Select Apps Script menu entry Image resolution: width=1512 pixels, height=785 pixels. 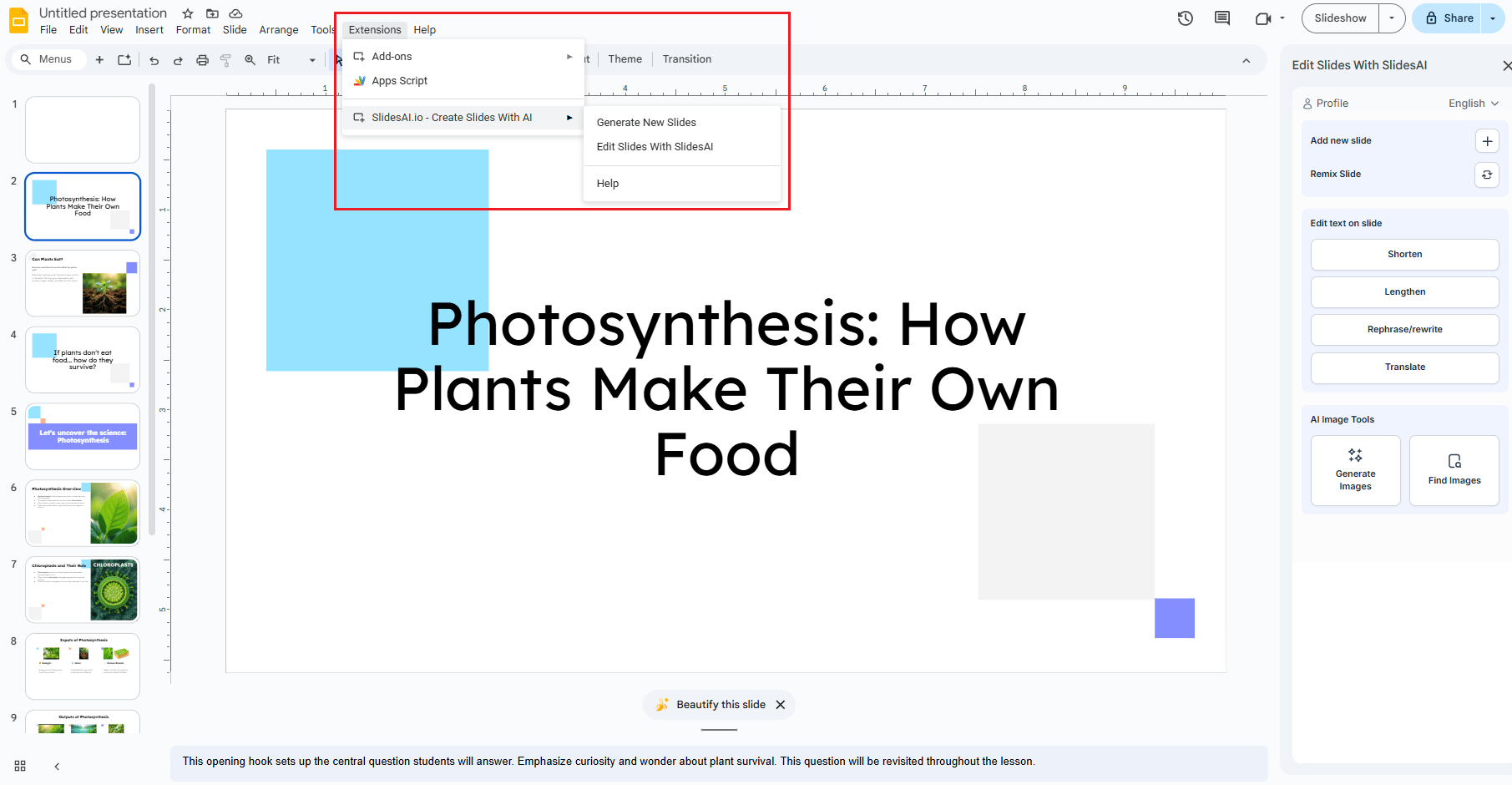tap(463, 81)
